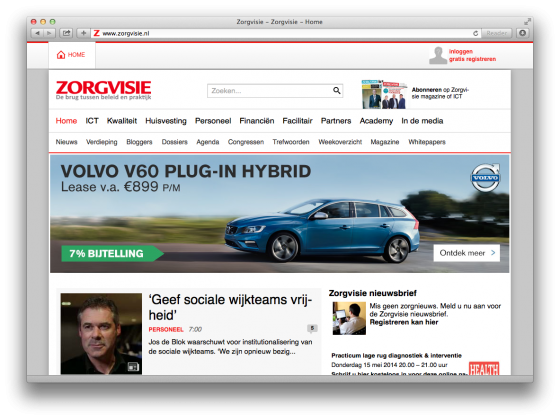
Task: Open the In de media menu item
Action: (422, 121)
